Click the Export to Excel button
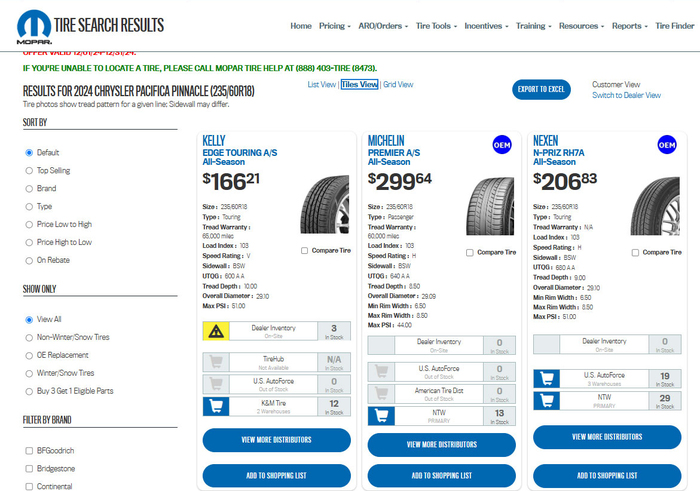 coord(543,89)
